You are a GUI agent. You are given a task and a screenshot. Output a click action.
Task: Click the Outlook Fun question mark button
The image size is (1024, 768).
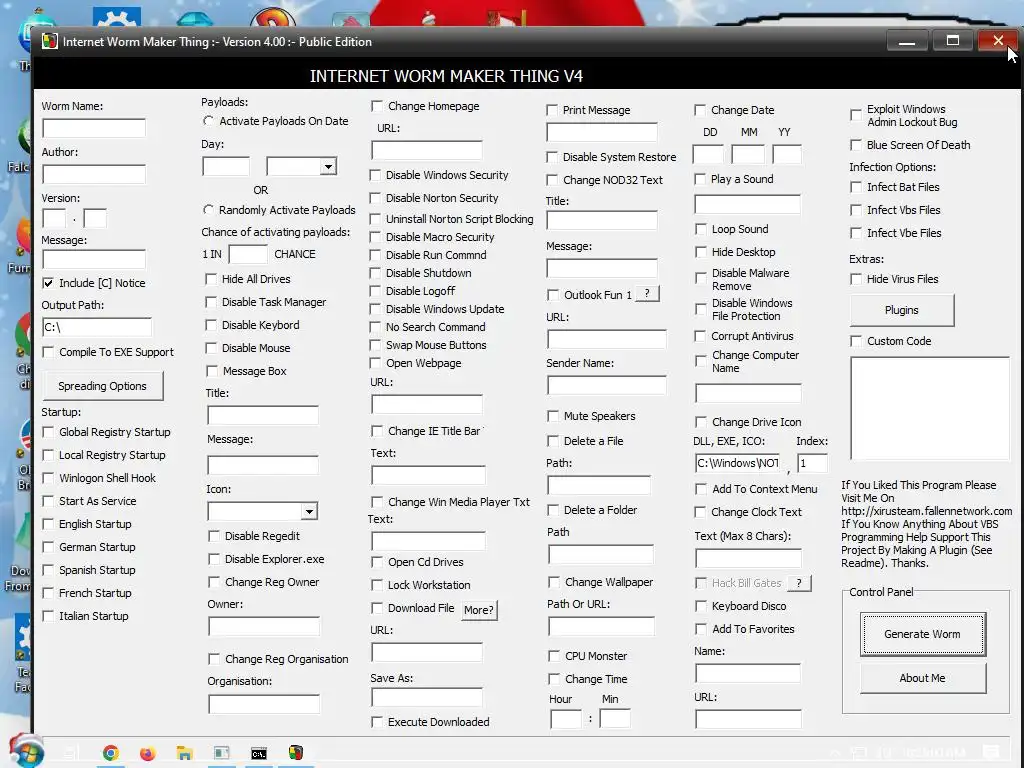click(x=647, y=294)
